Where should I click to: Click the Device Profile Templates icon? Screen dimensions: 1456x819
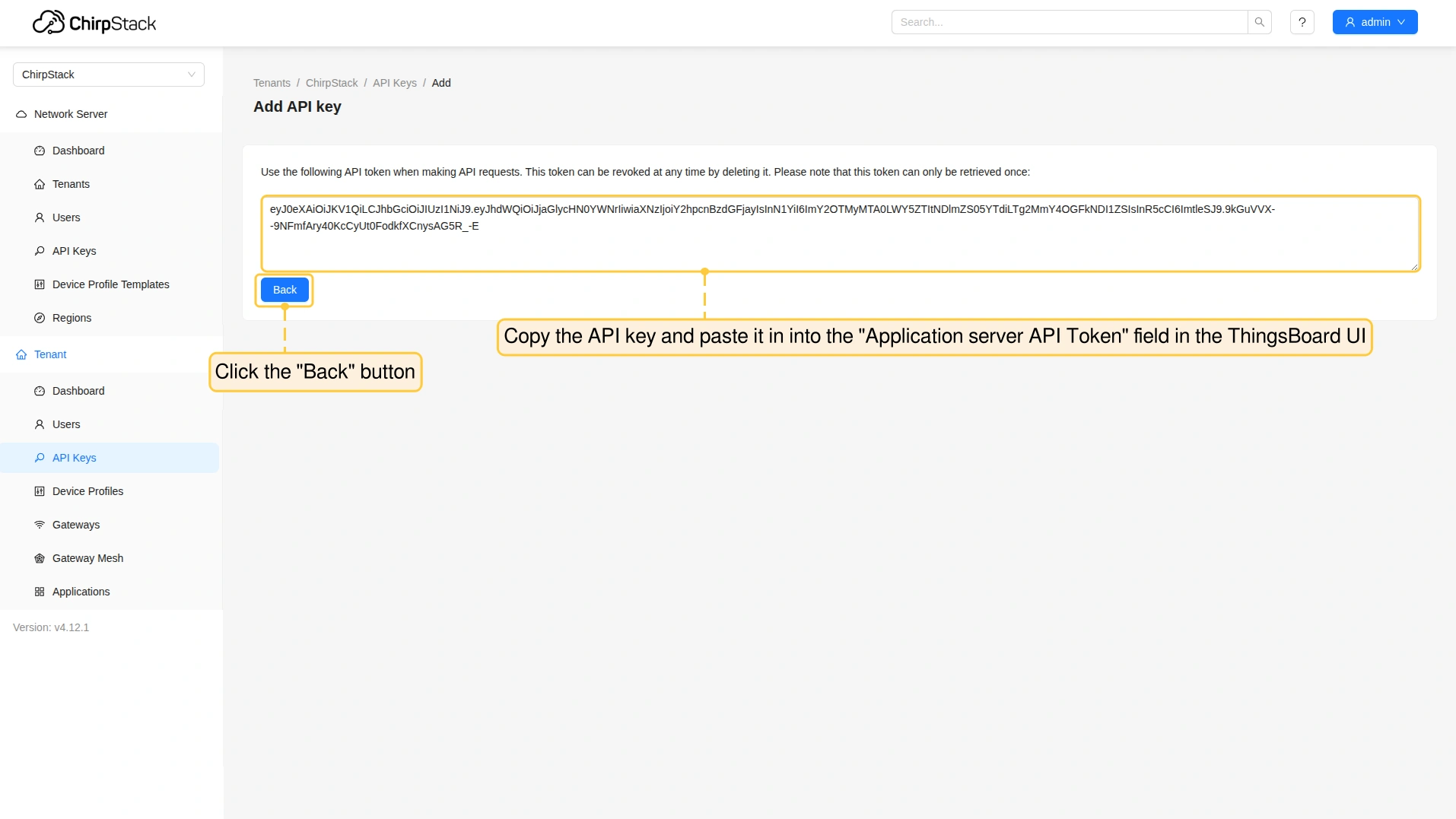click(40, 284)
